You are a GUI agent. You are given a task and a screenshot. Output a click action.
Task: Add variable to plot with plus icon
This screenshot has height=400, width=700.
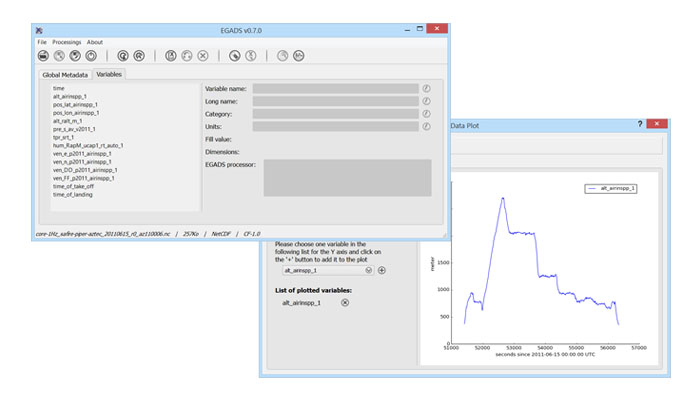click(381, 270)
